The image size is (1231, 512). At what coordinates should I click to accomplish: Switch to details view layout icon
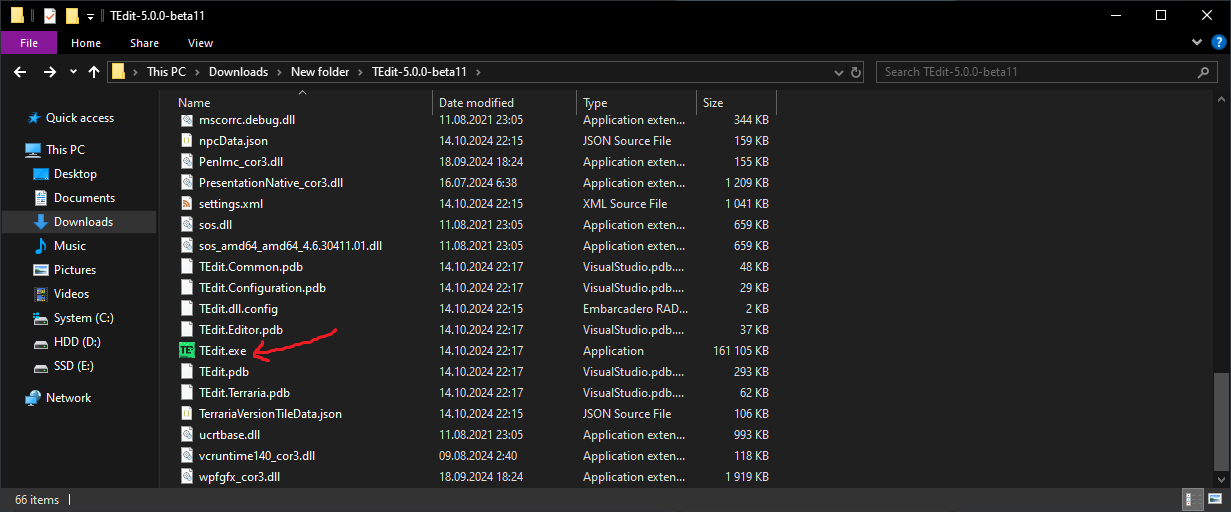[1194, 500]
